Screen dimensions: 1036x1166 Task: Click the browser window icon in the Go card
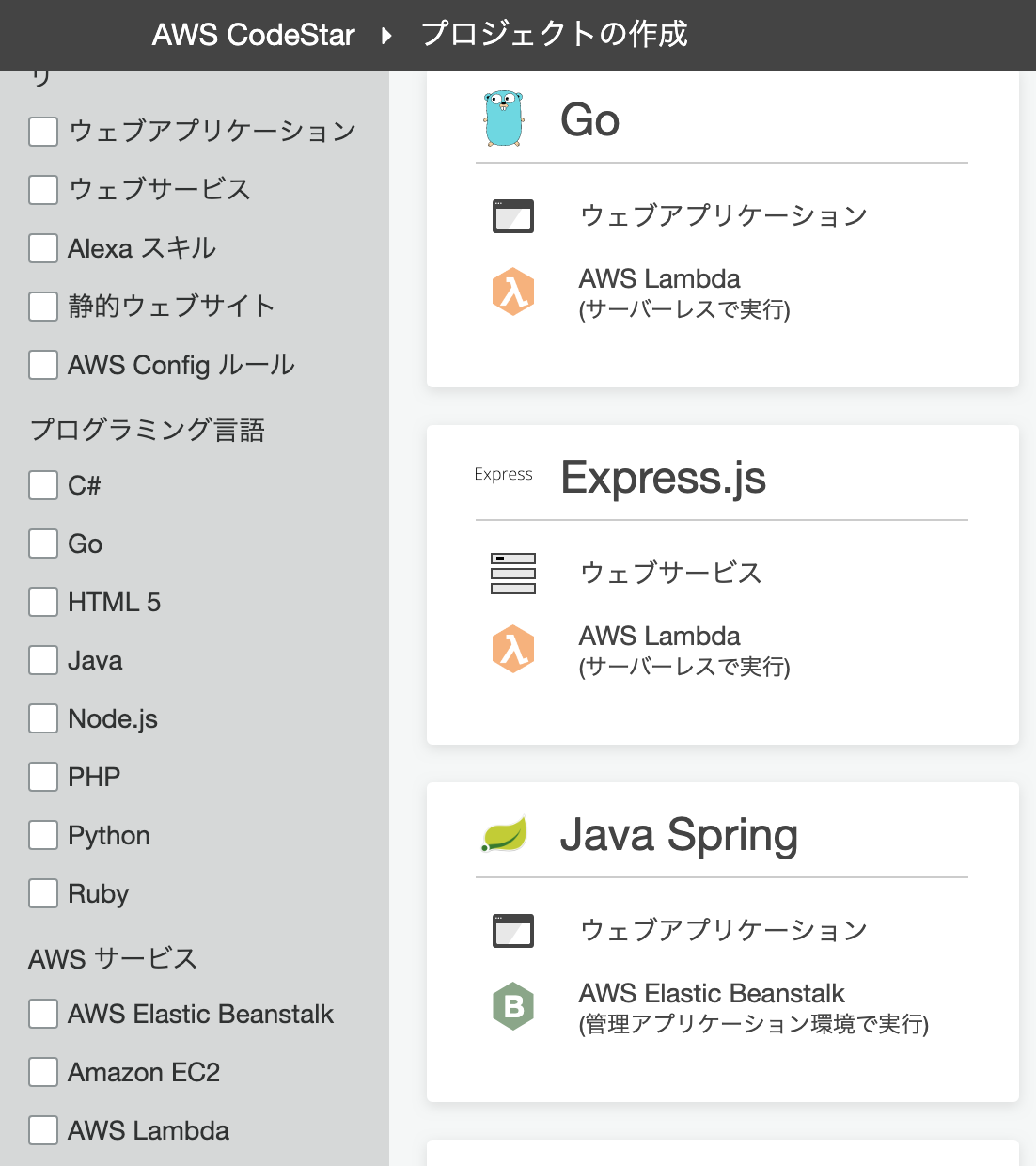[x=513, y=215]
